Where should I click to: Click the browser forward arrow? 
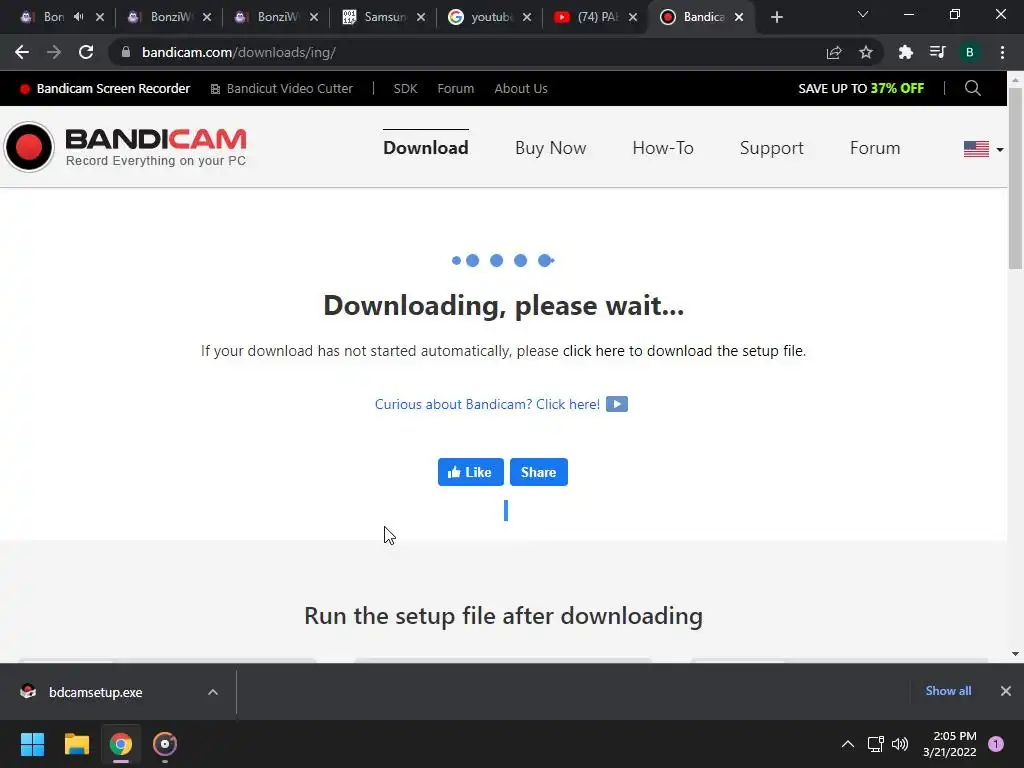(54, 52)
